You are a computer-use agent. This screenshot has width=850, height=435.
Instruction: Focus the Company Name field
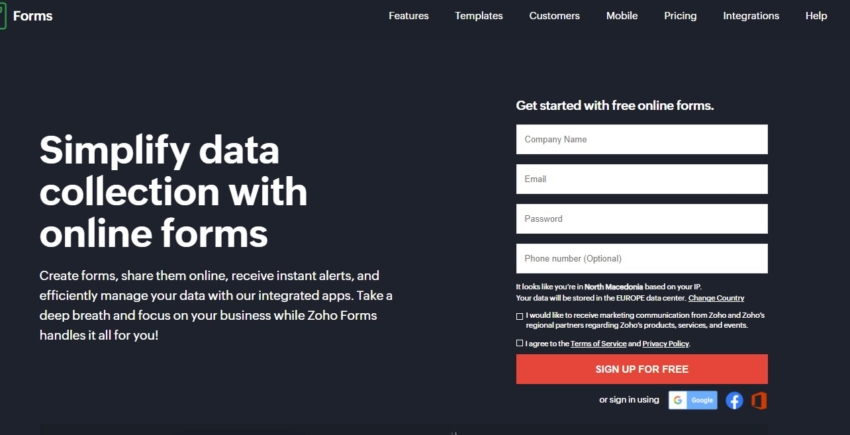pyautogui.click(x=641, y=139)
